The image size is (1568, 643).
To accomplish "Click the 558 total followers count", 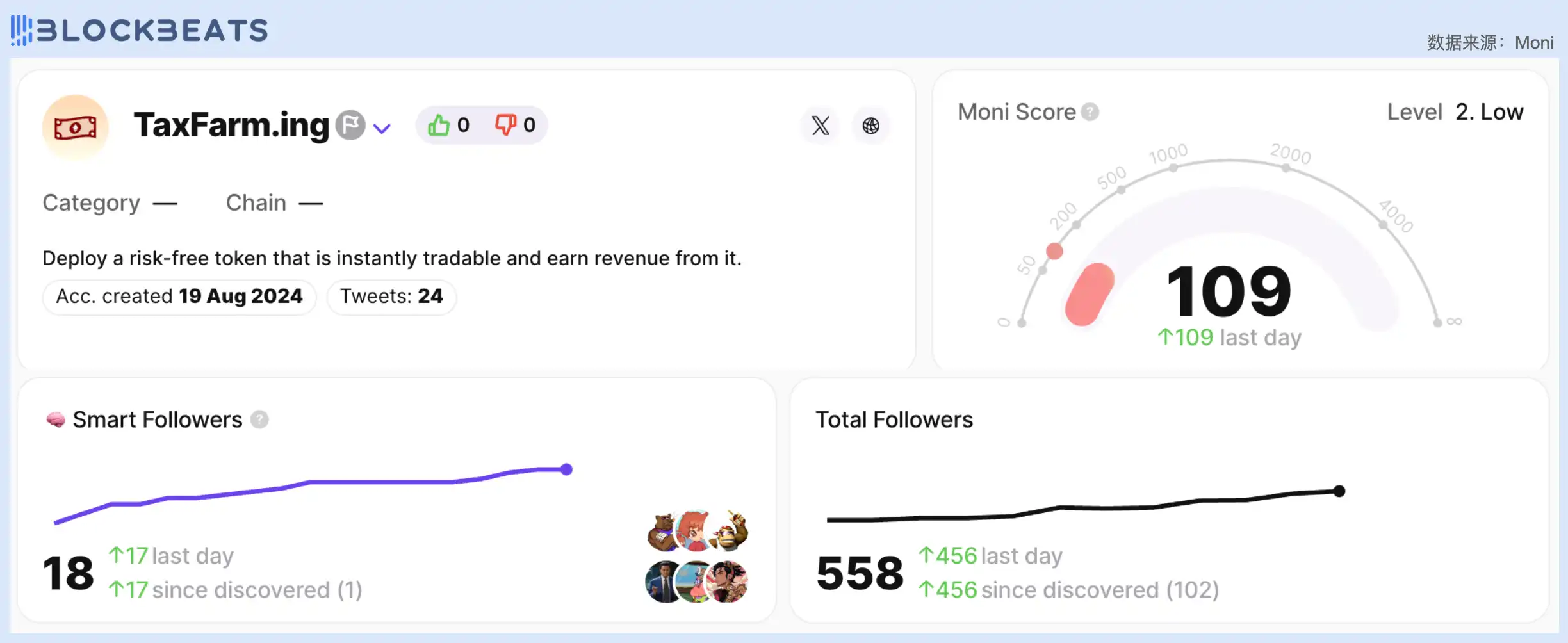I will coord(860,573).
